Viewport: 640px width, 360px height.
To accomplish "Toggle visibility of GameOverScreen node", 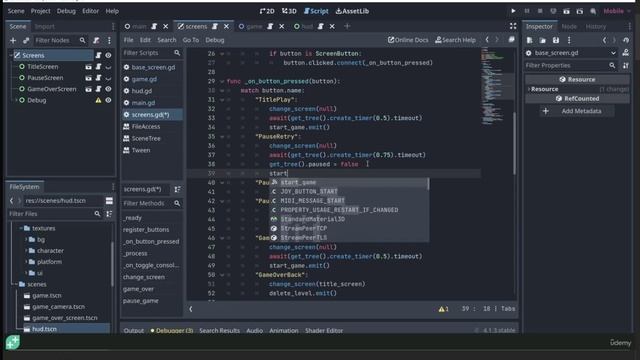I will pos(108,89).
